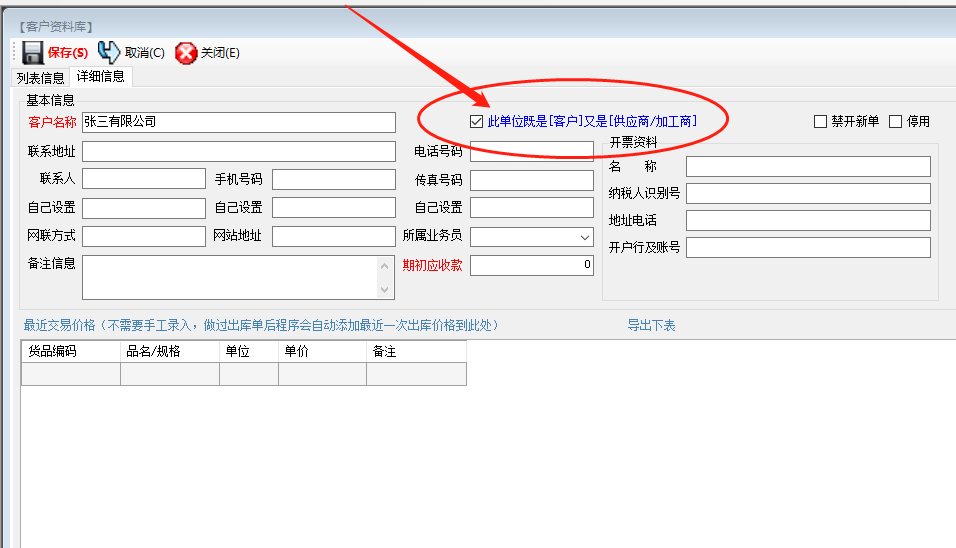Click the empty cell under 货品编码
The width and height of the screenshot is (956, 548).
pyautogui.click(x=71, y=374)
